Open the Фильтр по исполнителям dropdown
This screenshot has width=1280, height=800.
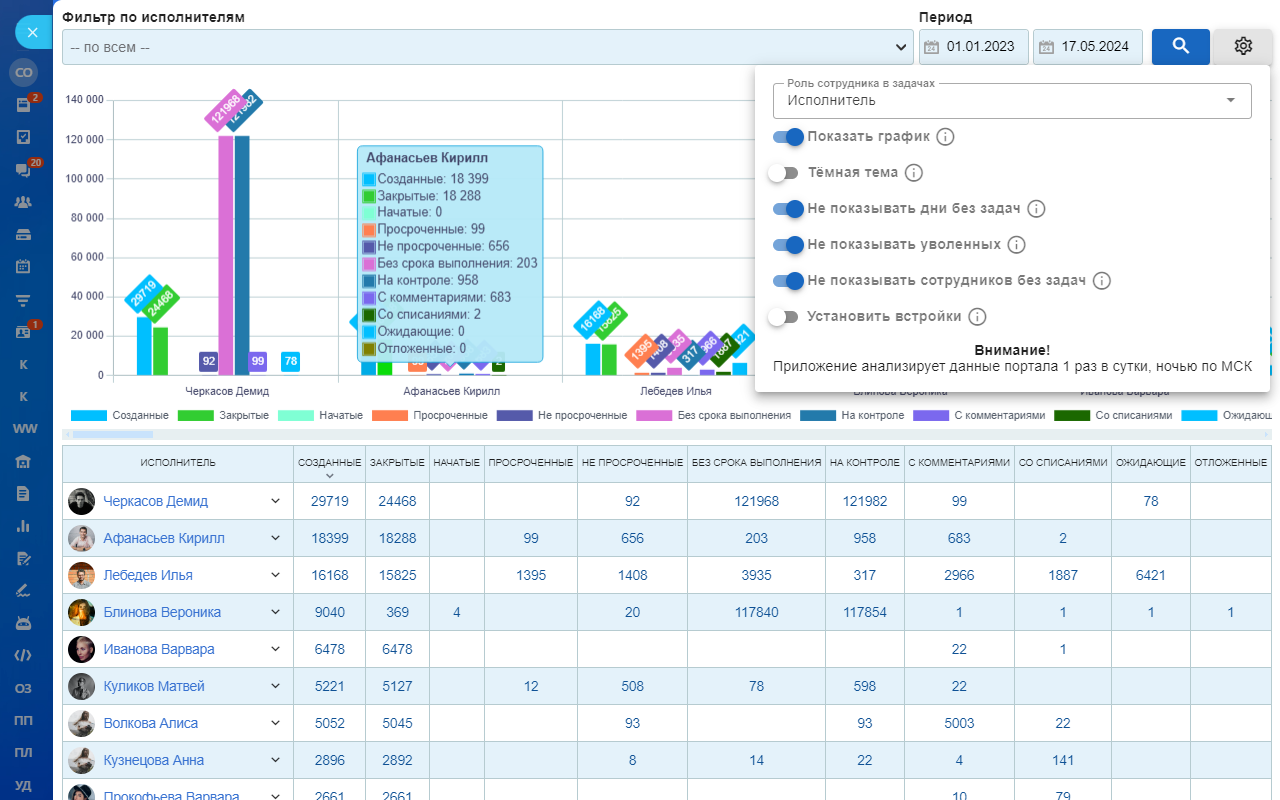(487, 47)
